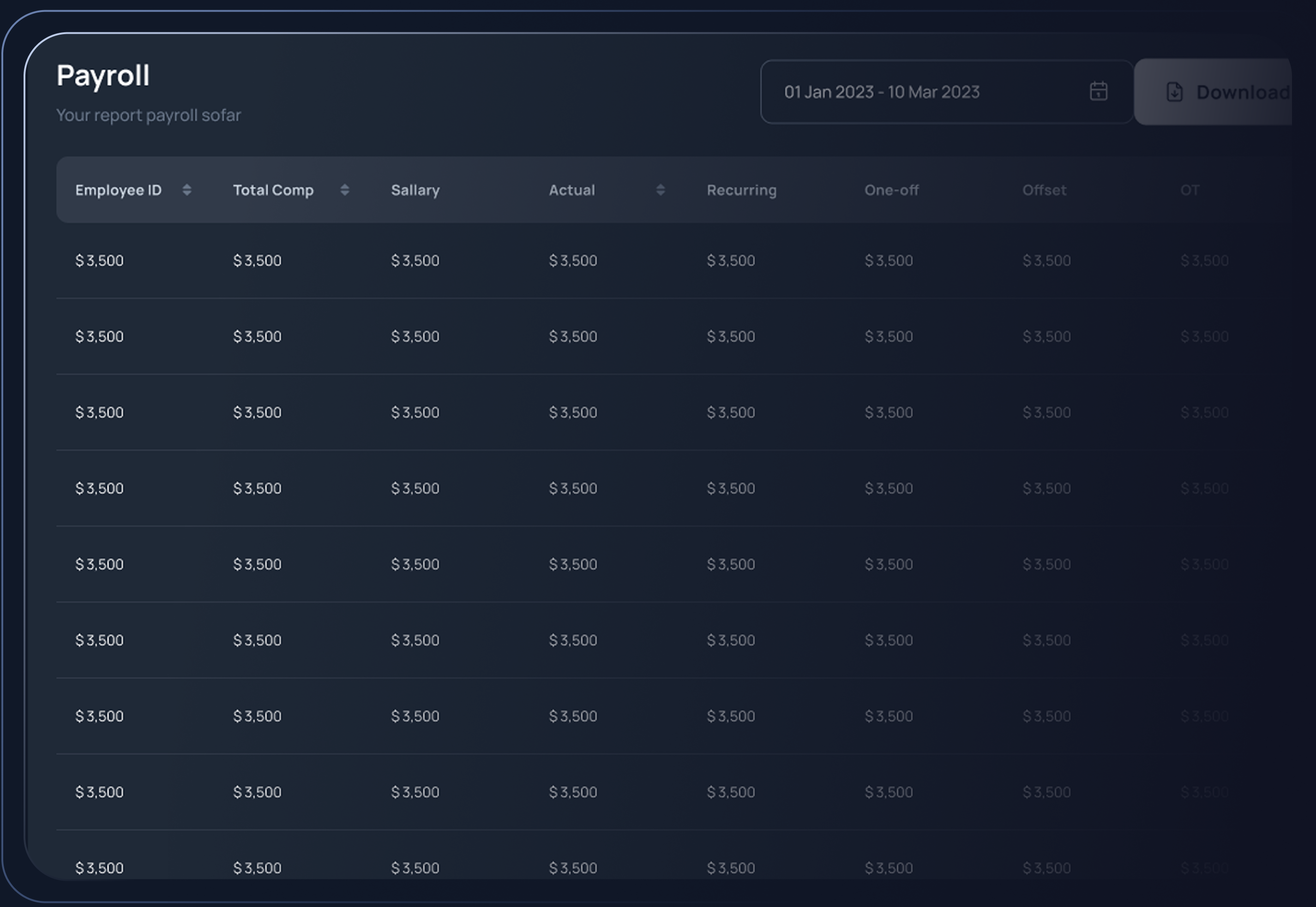Click the One-off column header
1316x907 pixels.
(x=891, y=190)
